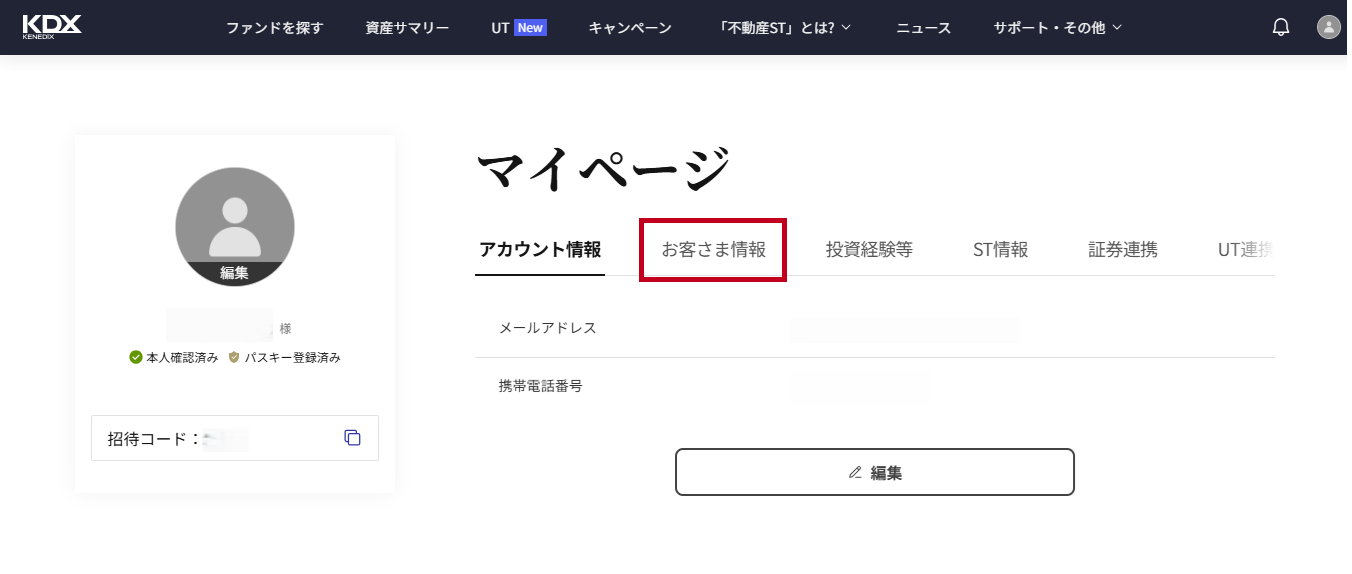Viewport: 1352px width, 574px height.
Task: Go to 資産サマリー page
Action: 407,28
